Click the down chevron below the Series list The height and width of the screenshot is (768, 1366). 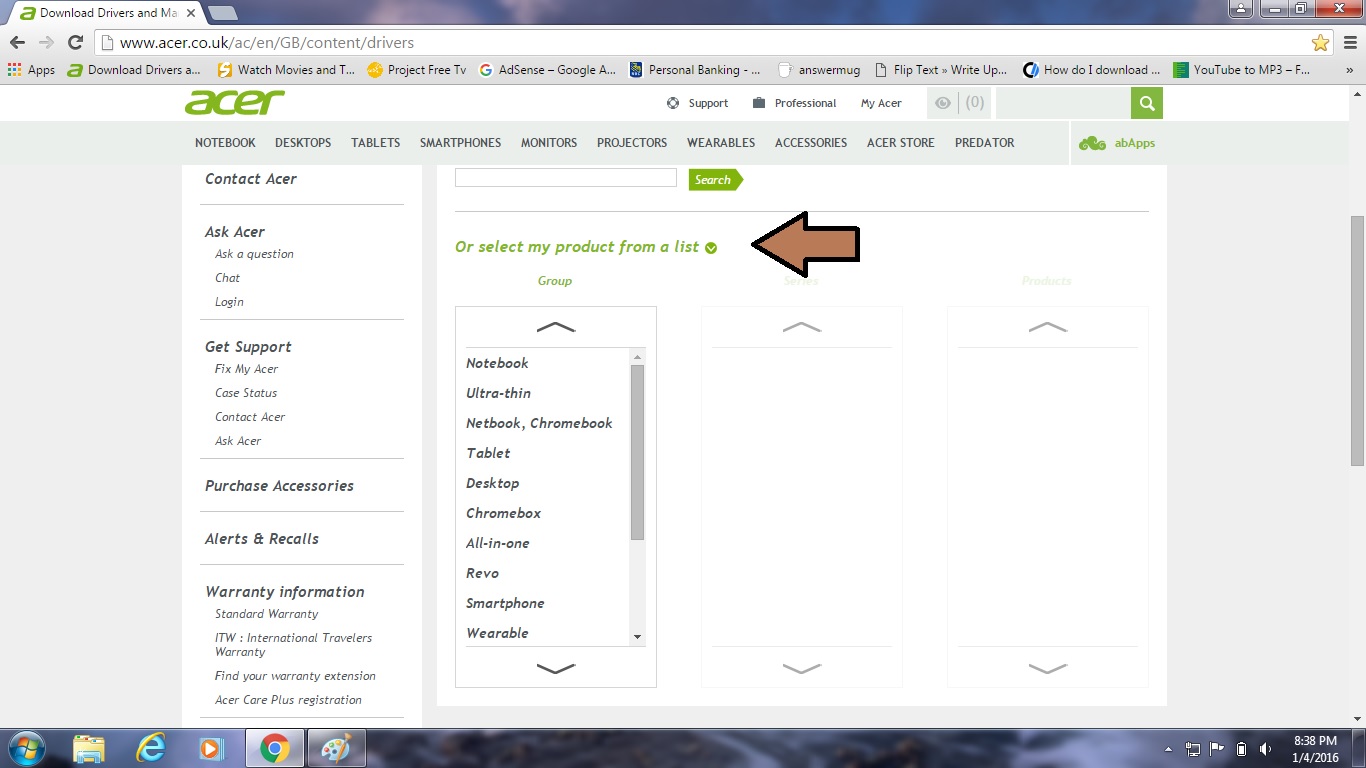[x=802, y=668]
